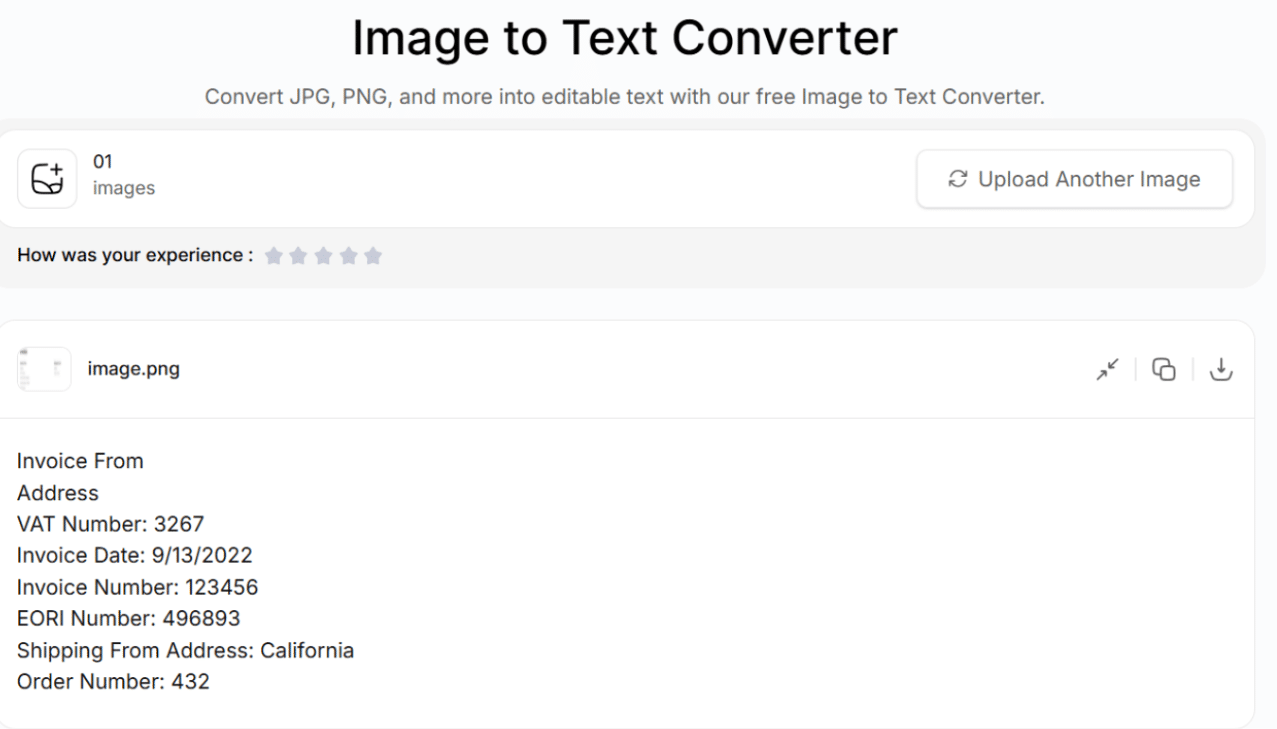
Task: Rate experience with the third star
Action: coord(323,256)
